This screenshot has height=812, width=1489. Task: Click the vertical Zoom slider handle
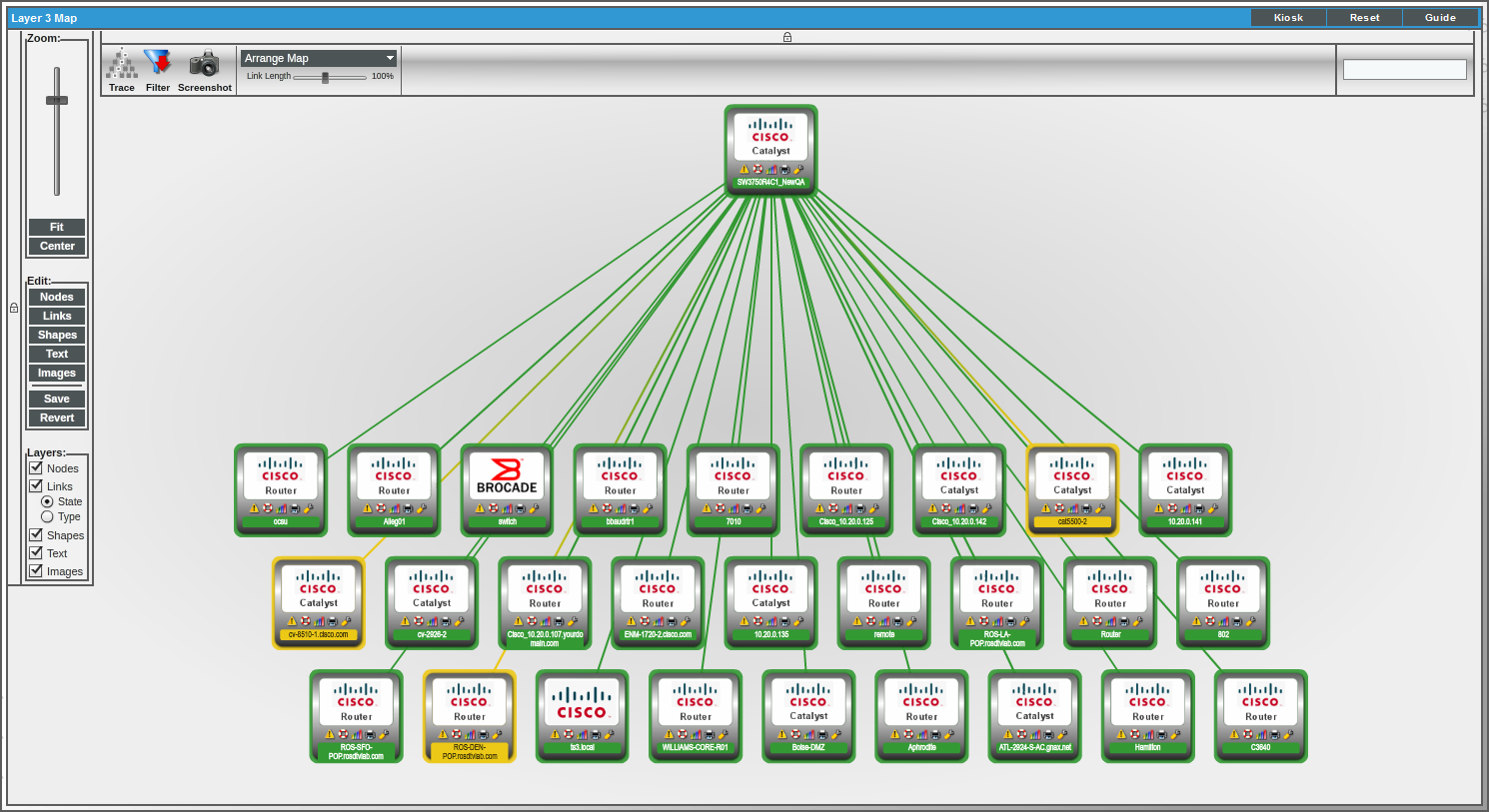point(57,100)
